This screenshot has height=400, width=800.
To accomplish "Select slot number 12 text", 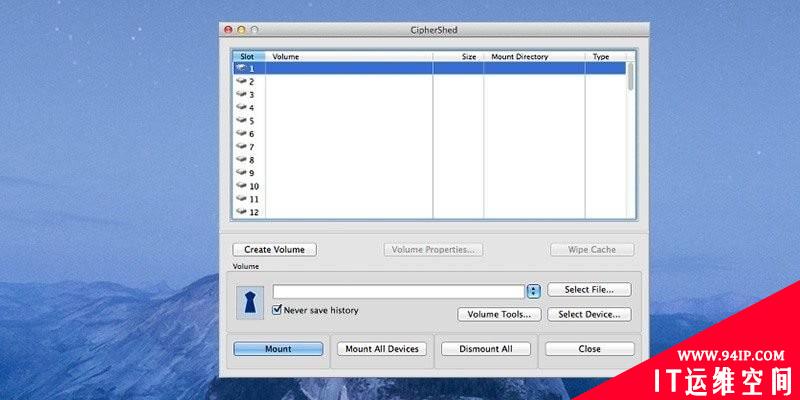I will pyautogui.click(x=254, y=212).
